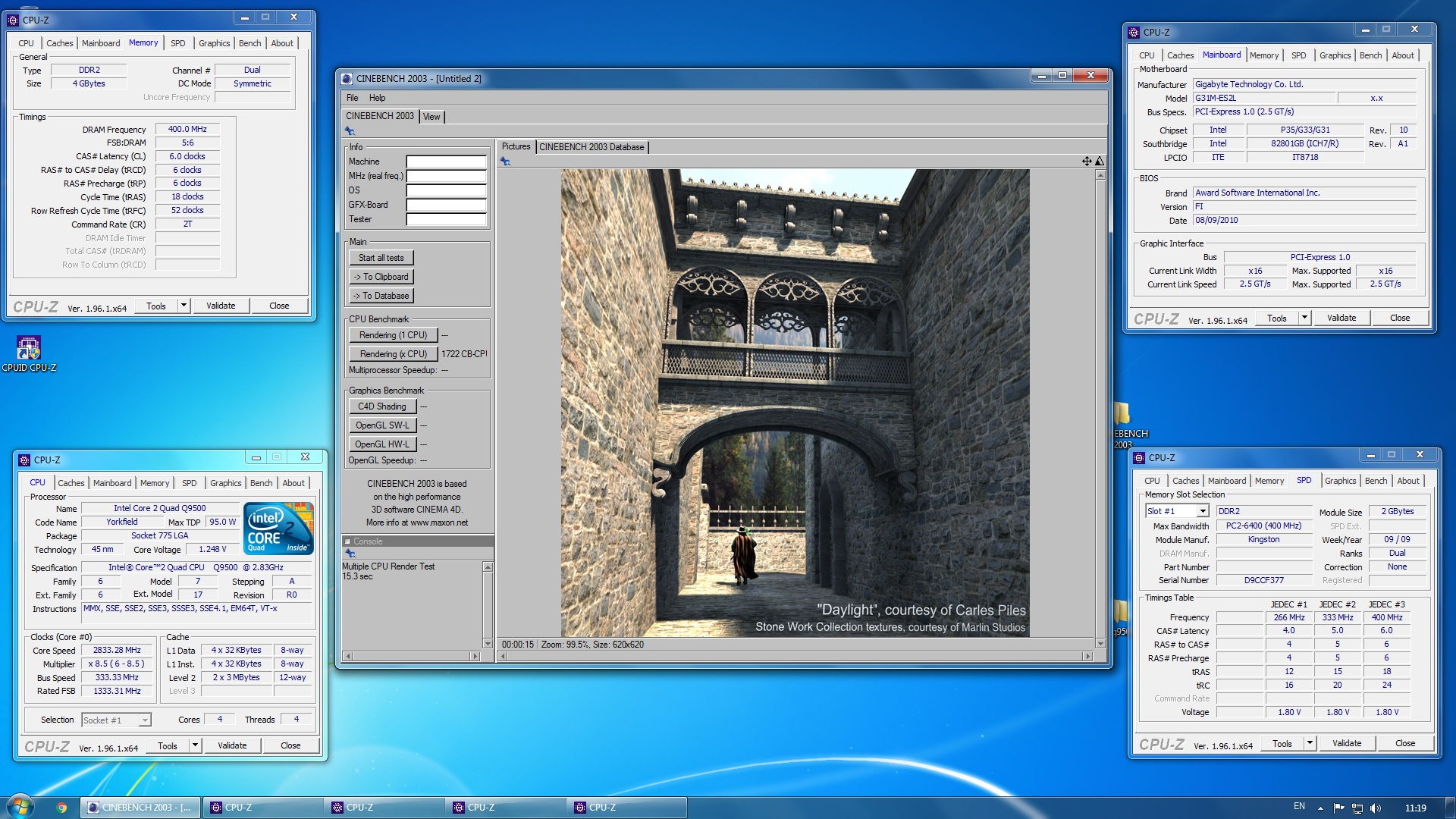This screenshot has width=1456, height=819.
Task: Click the pushpin icon in the Pictures panel
Action: (x=505, y=161)
